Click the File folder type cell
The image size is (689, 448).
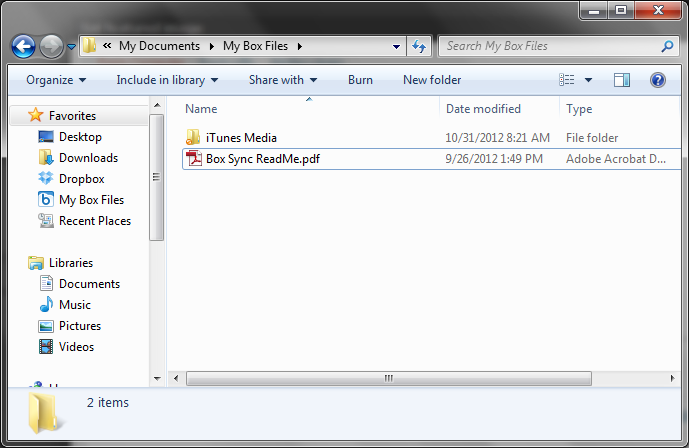592,137
